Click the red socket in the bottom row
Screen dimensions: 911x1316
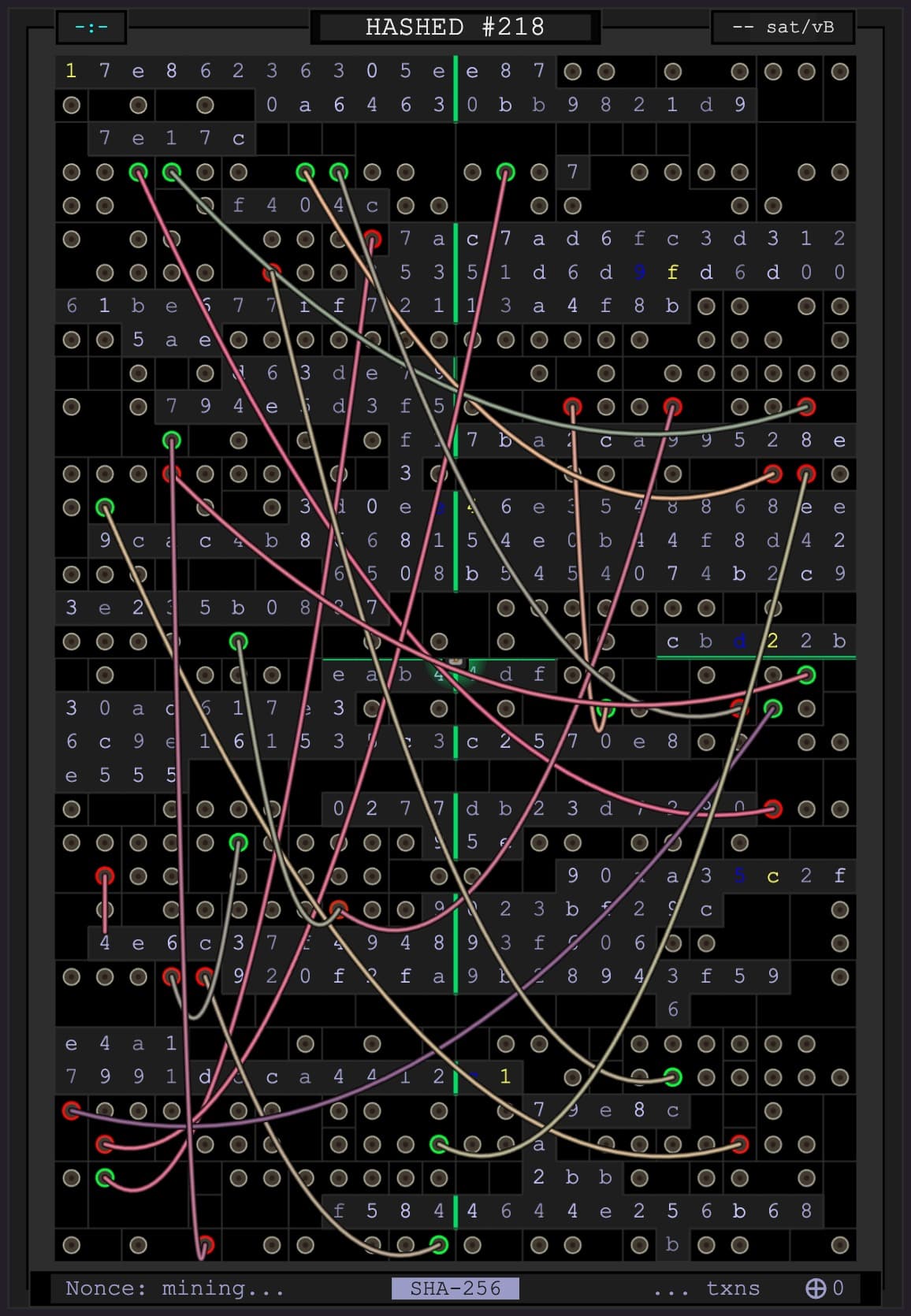pos(205,1245)
